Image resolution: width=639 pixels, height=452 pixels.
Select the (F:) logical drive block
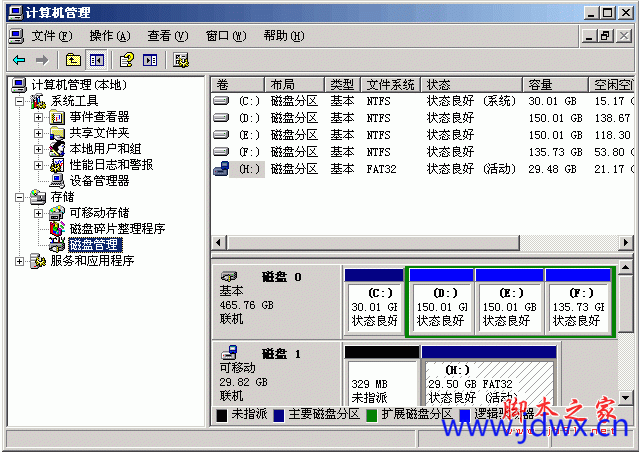(578, 302)
